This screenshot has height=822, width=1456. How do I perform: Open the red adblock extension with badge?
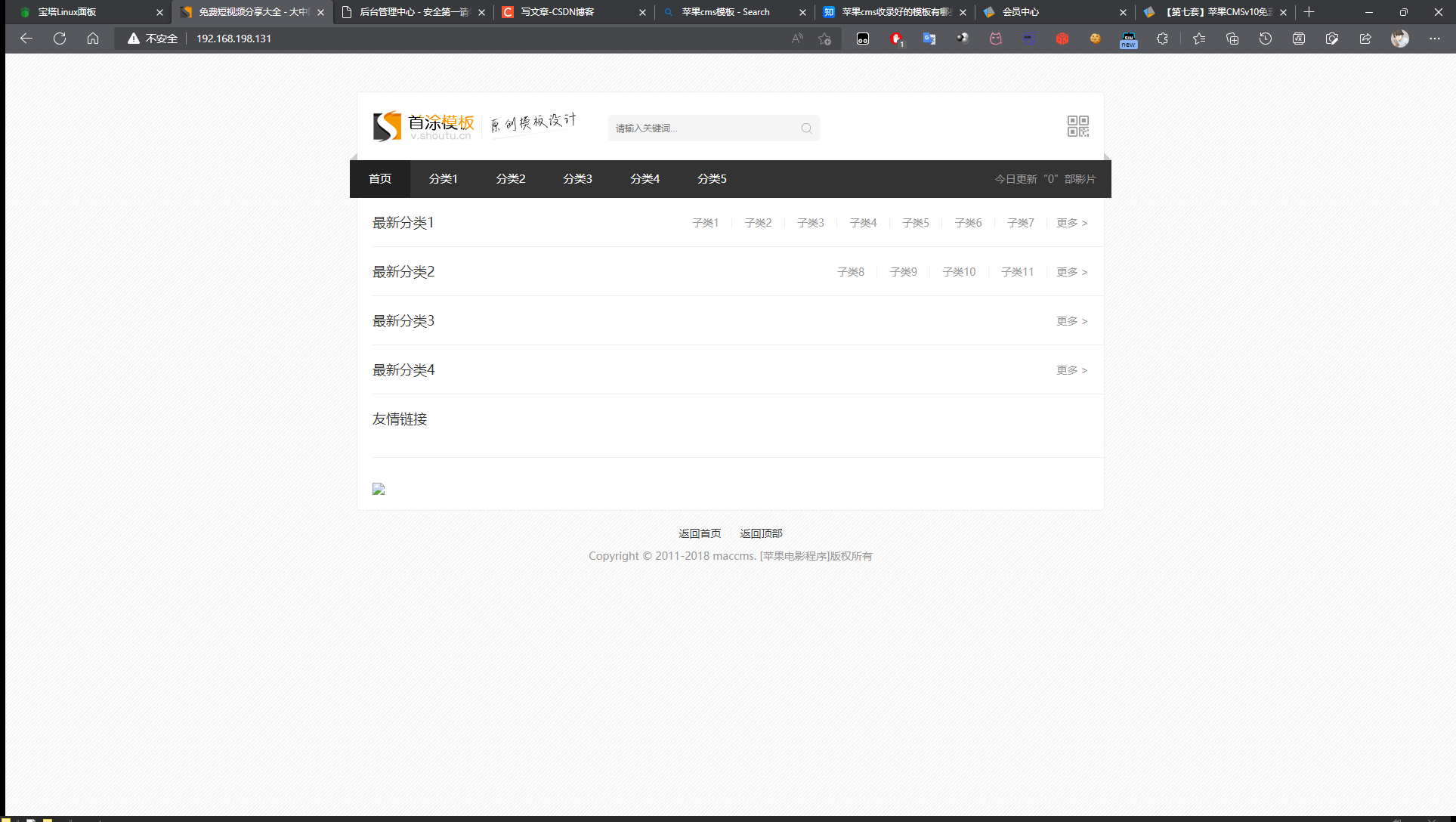[x=896, y=39]
